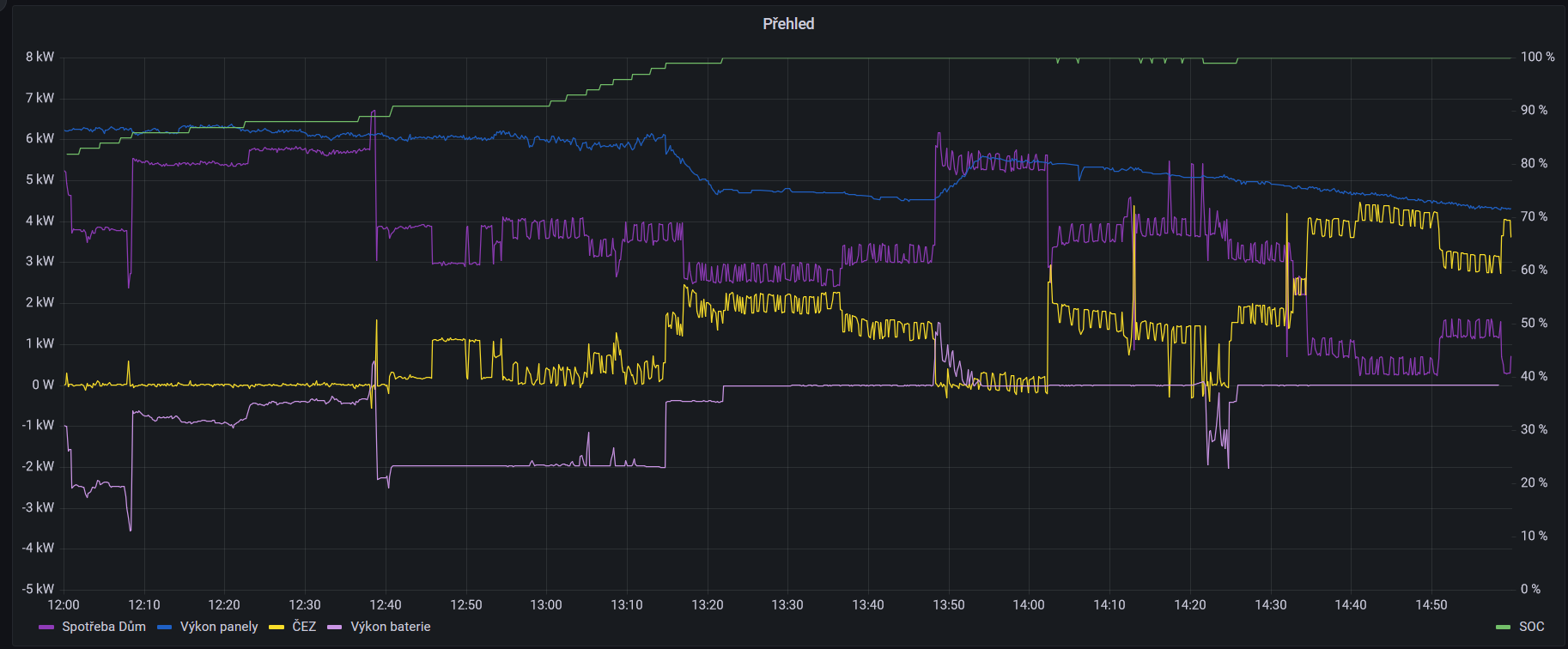Screen dimensions: 1568x649
Task: Click the 70 % right axis label
Action: 1534,217
